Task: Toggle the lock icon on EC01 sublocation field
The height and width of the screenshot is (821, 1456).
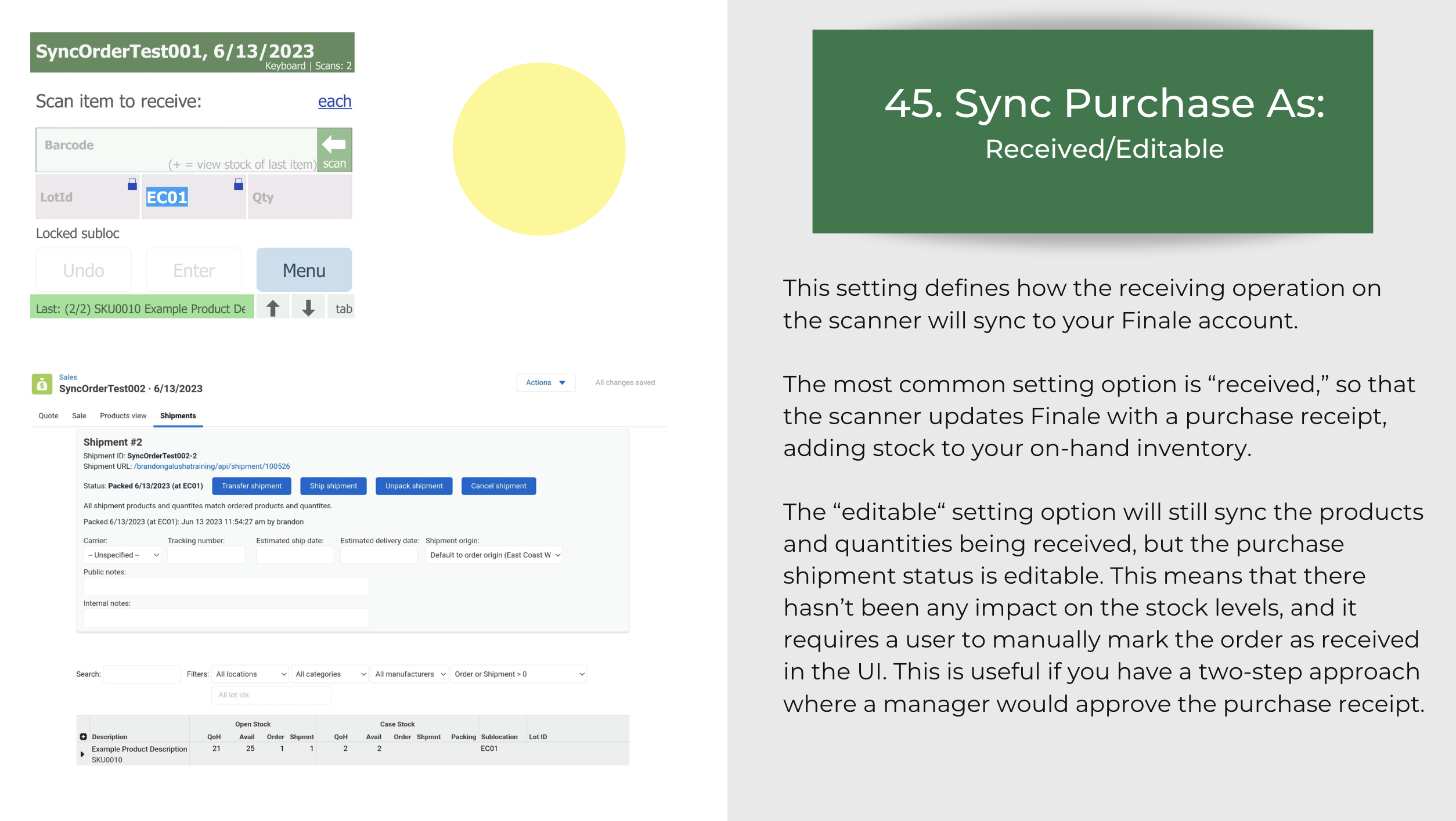Action: click(x=239, y=185)
